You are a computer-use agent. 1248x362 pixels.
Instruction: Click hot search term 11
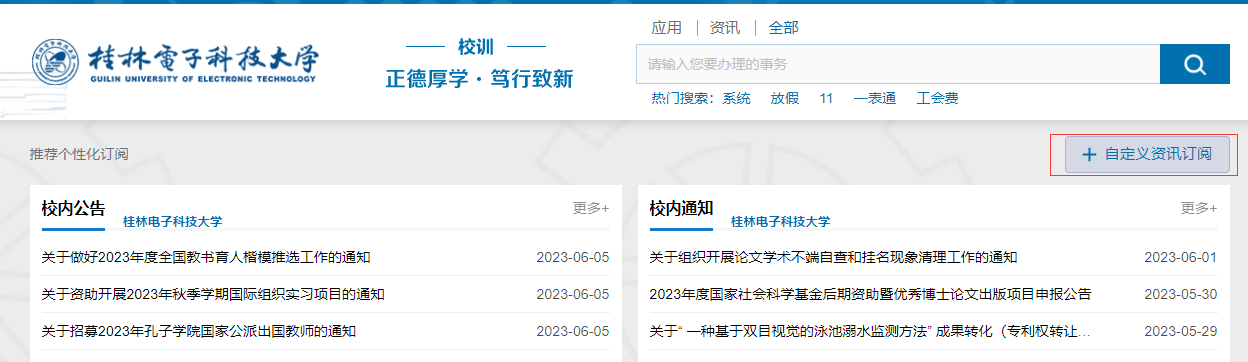(826, 98)
